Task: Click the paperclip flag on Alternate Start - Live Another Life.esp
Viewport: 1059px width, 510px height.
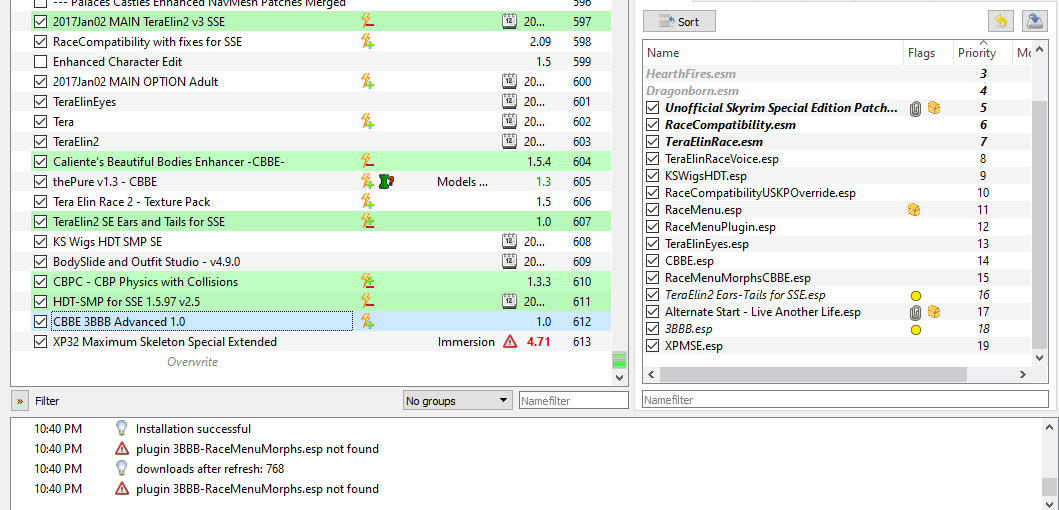Action: pyautogui.click(x=916, y=312)
